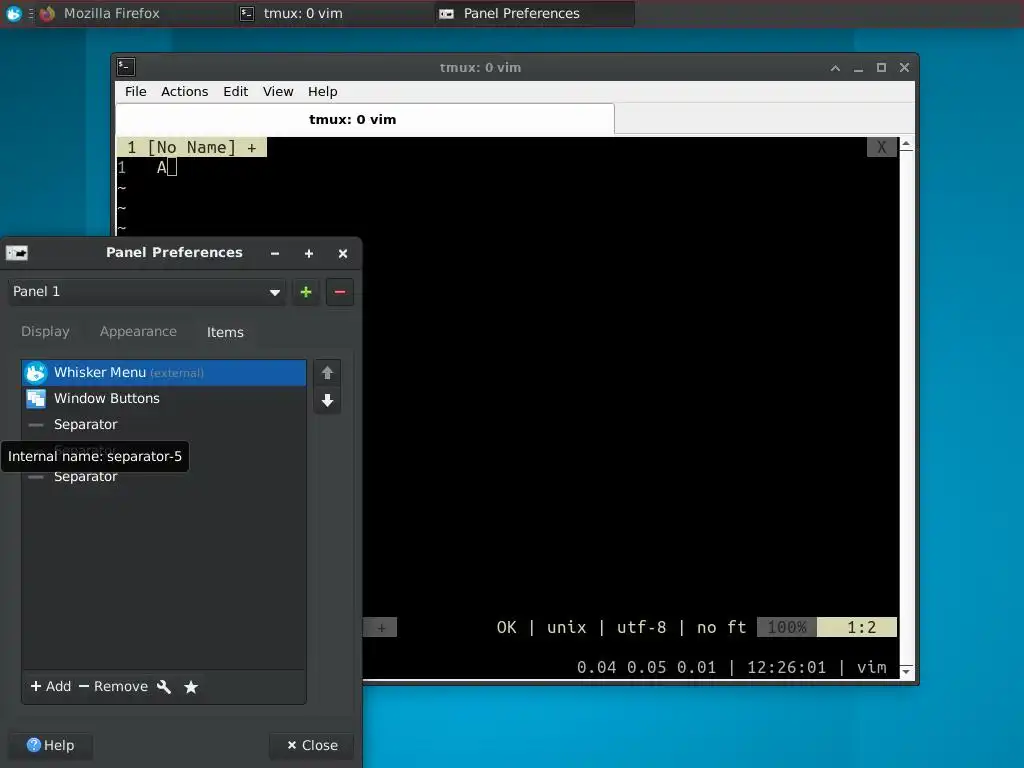
Task: Open the Panel 1 selector dropdown
Action: click(x=147, y=291)
